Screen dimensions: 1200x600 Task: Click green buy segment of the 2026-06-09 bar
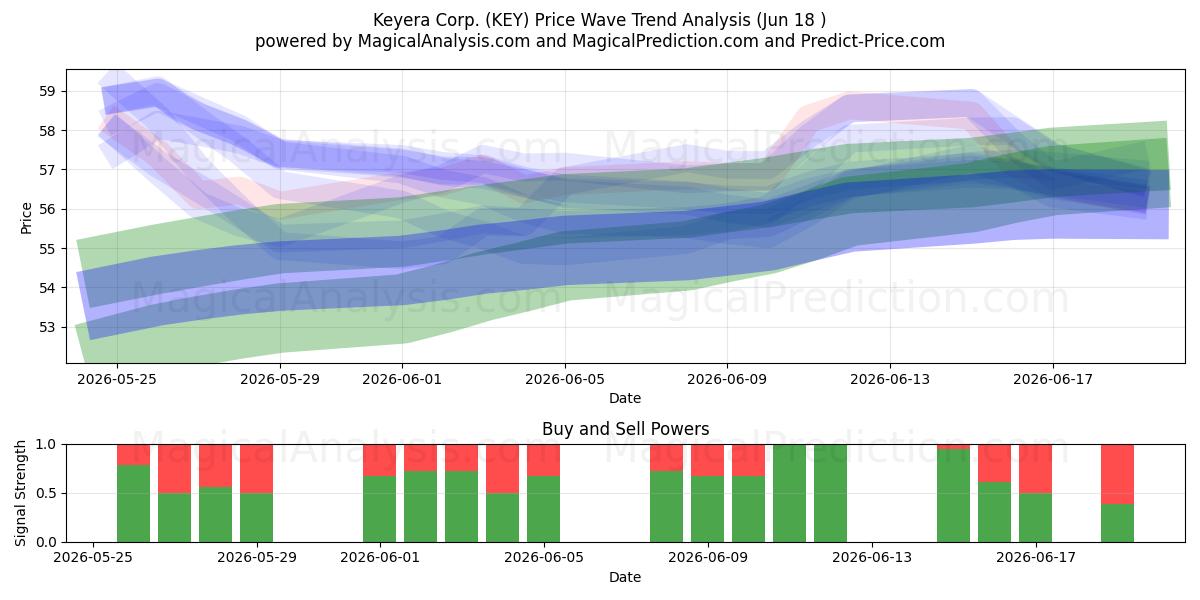pos(707,509)
